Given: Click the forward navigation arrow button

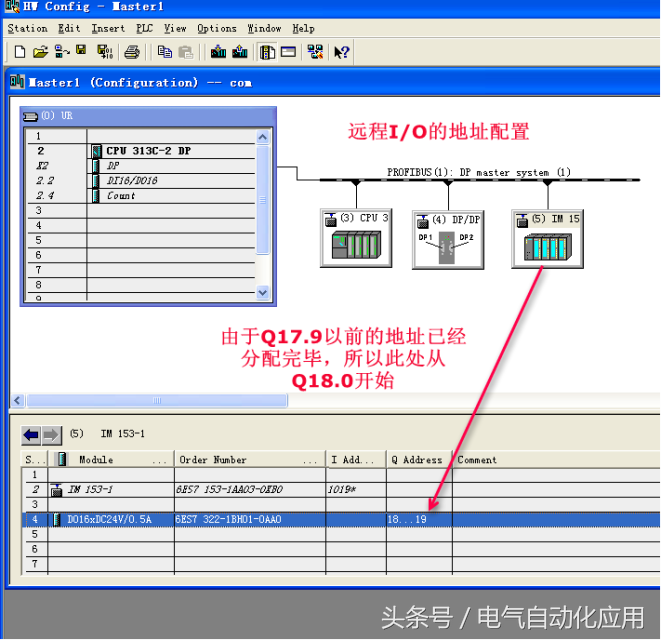Looking at the screenshot, I should 51,435.
